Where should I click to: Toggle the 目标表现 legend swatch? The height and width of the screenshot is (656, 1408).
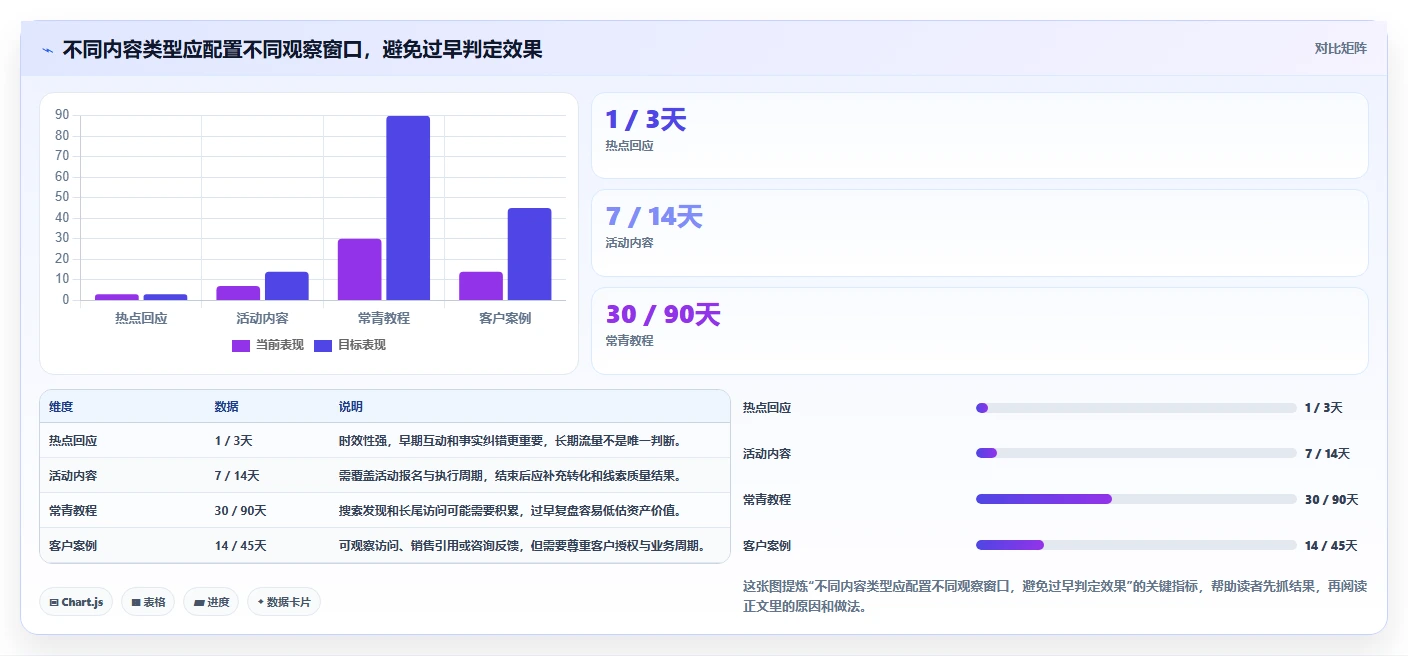tap(323, 345)
